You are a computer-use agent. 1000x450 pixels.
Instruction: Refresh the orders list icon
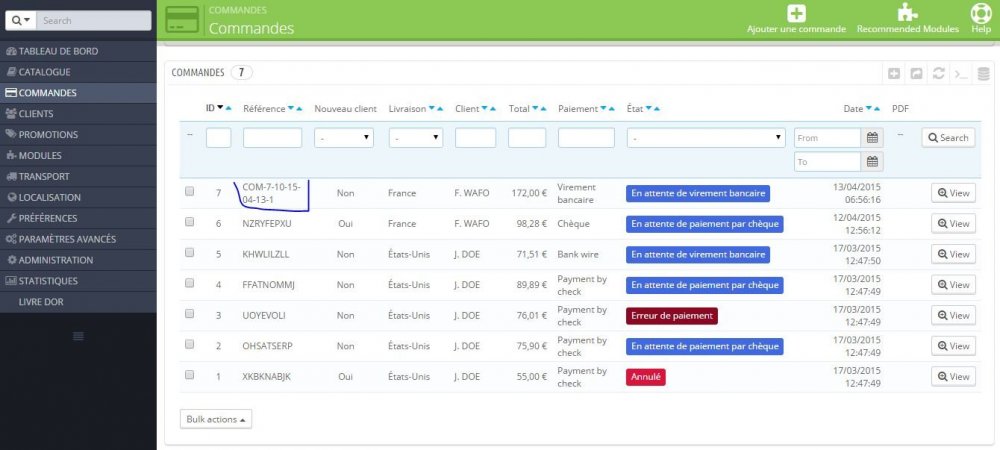point(938,73)
